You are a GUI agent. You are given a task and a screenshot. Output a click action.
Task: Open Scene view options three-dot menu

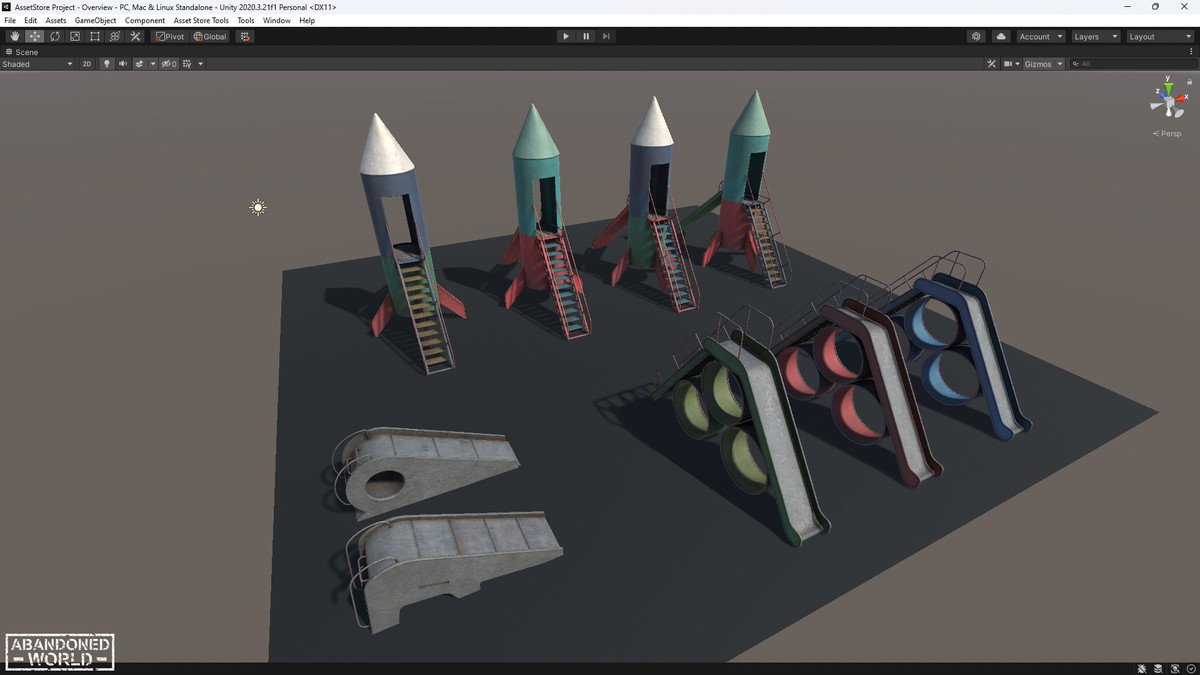pos(1193,52)
